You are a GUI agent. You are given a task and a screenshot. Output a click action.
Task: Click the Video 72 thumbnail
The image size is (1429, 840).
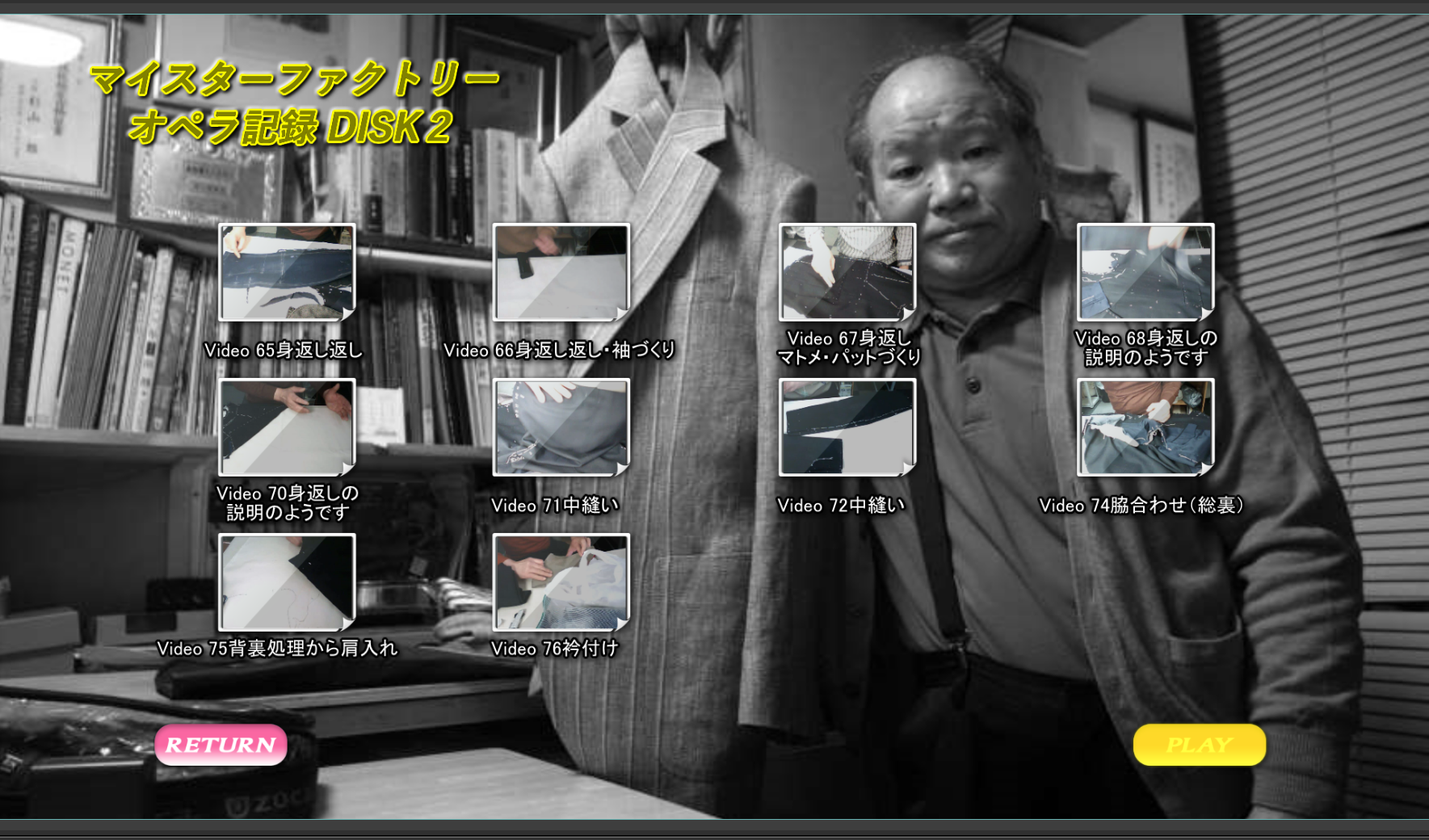(847, 427)
